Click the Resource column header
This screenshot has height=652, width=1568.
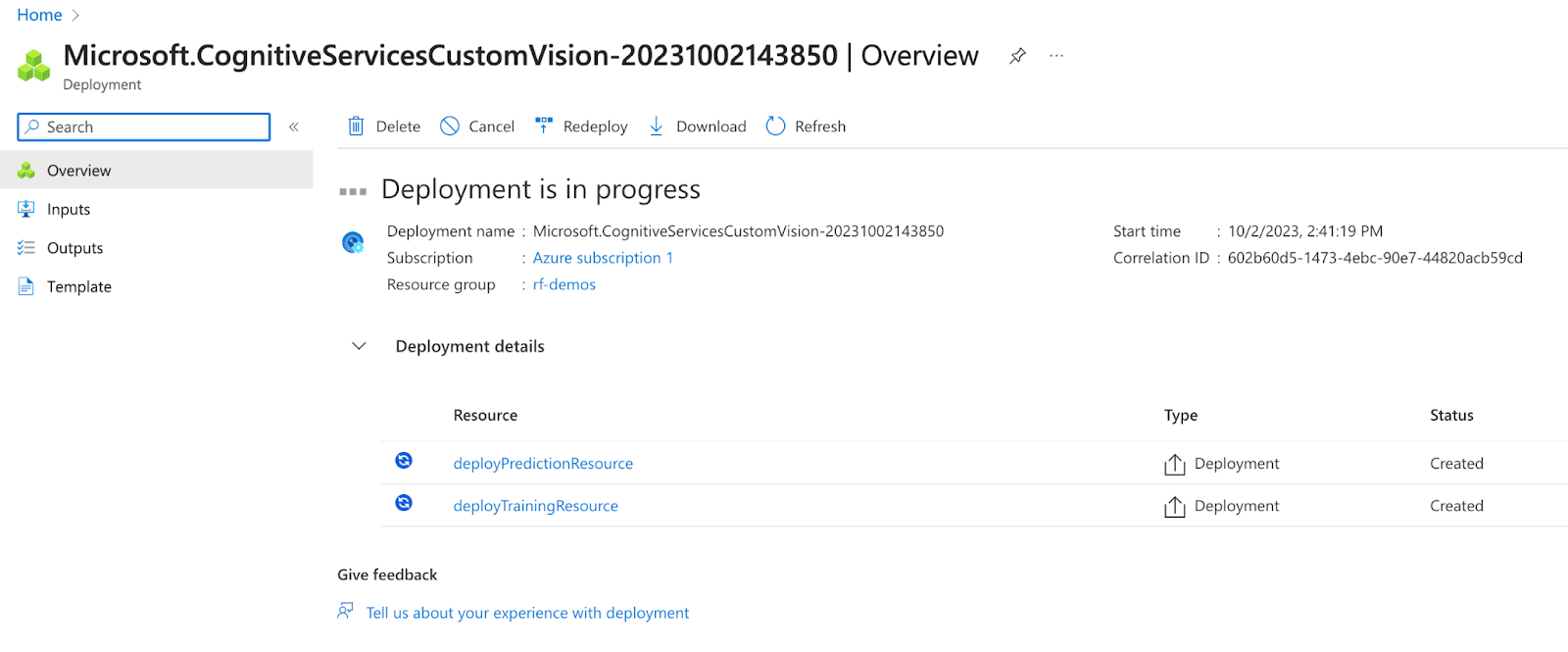click(485, 415)
